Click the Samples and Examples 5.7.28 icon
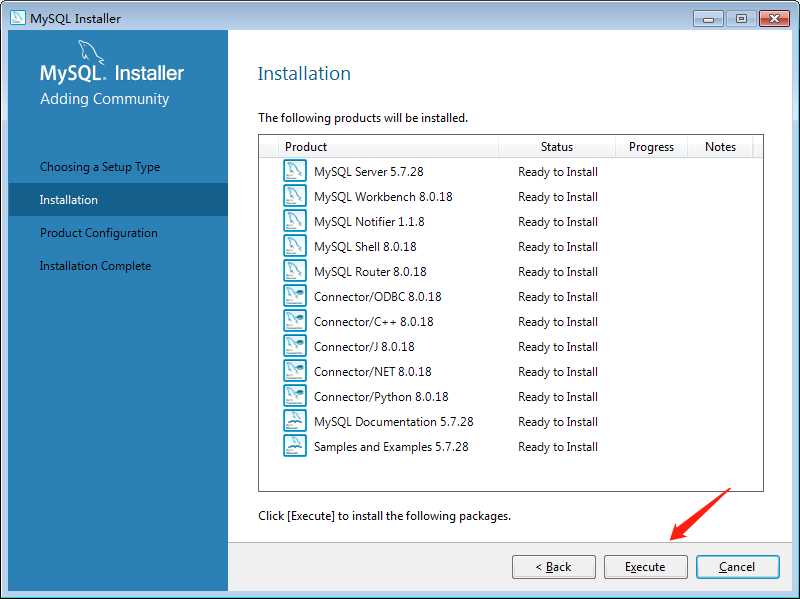 click(295, 446)
